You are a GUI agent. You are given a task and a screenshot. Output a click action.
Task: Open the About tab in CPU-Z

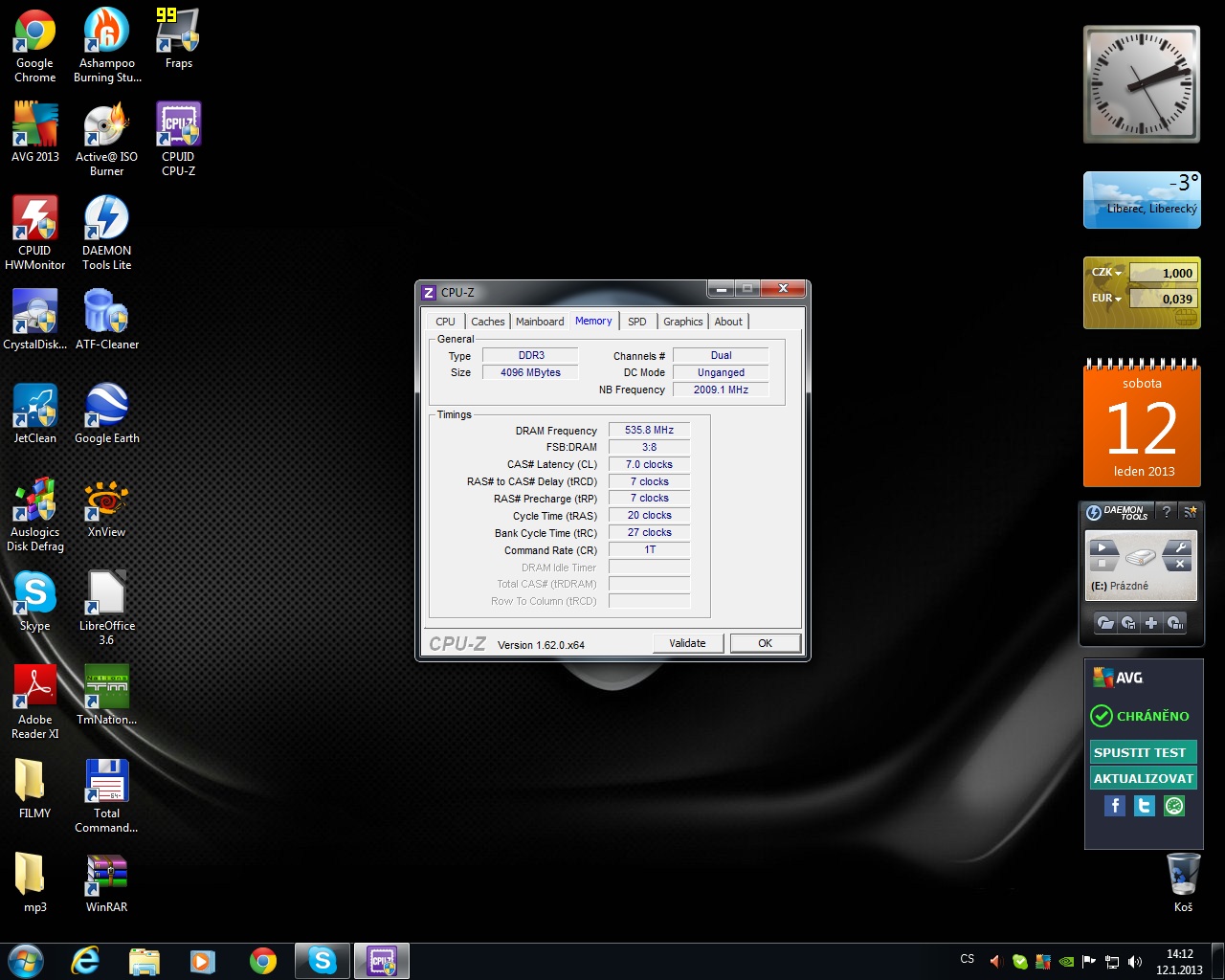point(728,322)
